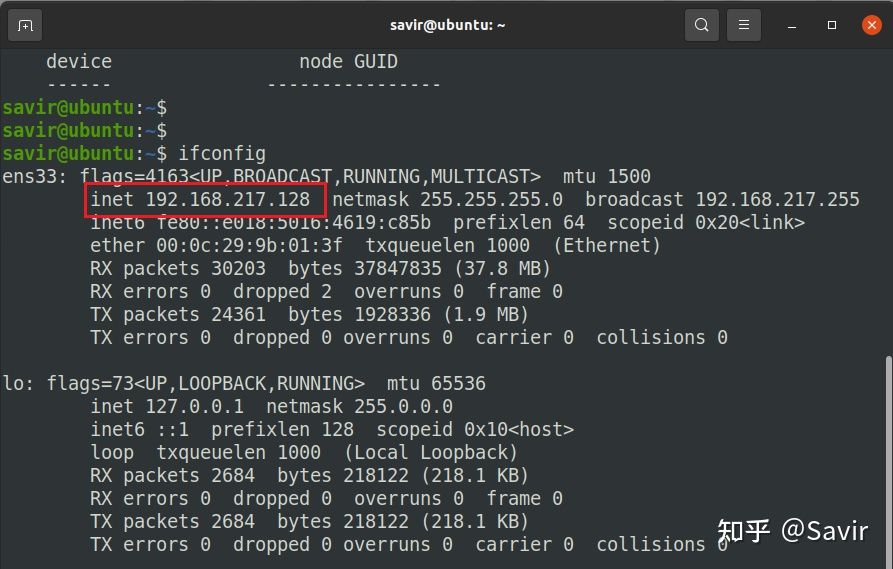Click RX packets 2684 line of lo

tap(173, 476)
